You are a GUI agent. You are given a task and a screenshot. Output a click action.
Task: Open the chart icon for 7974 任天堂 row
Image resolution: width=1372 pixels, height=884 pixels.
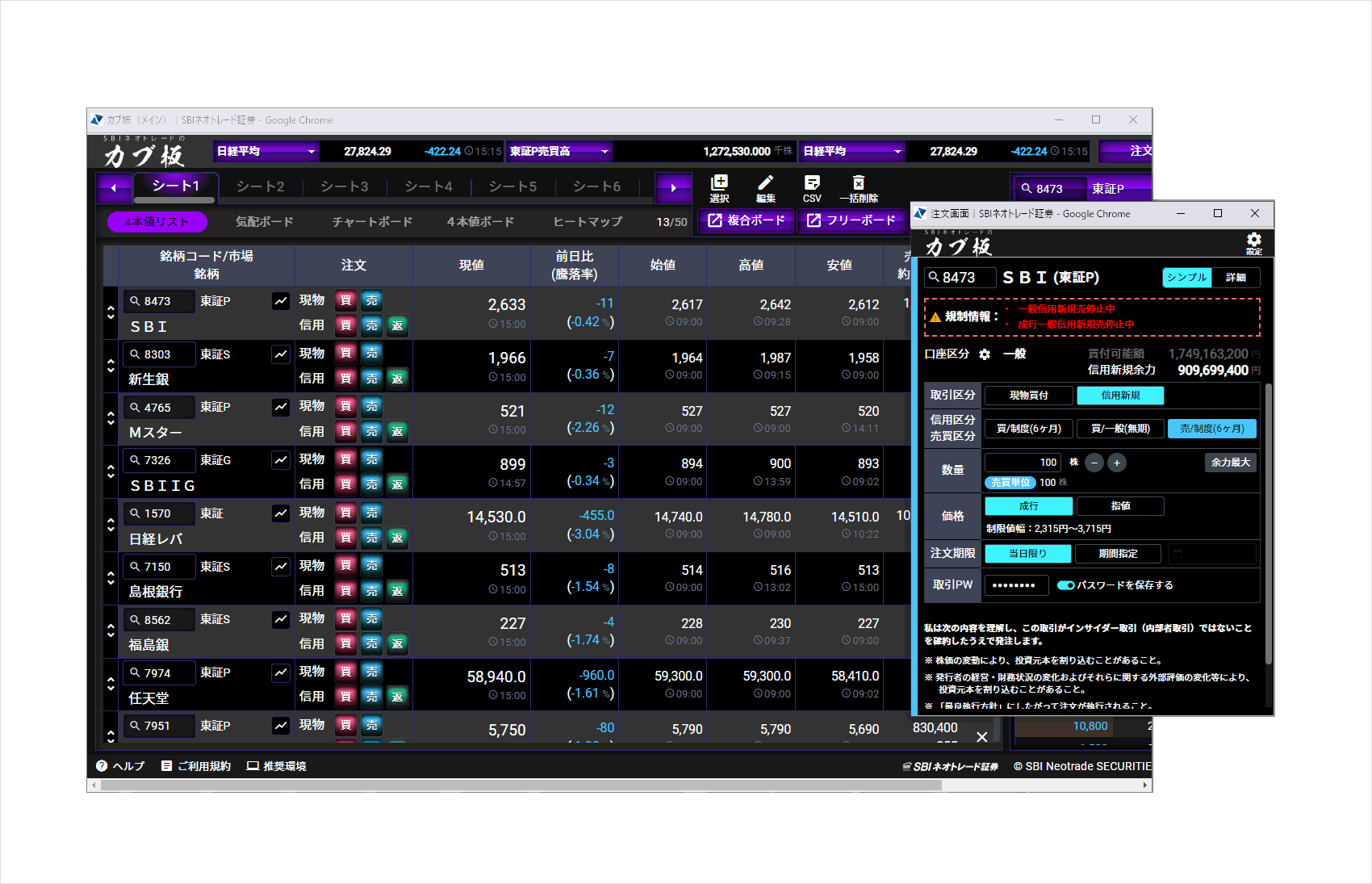[x=281, y=672]
